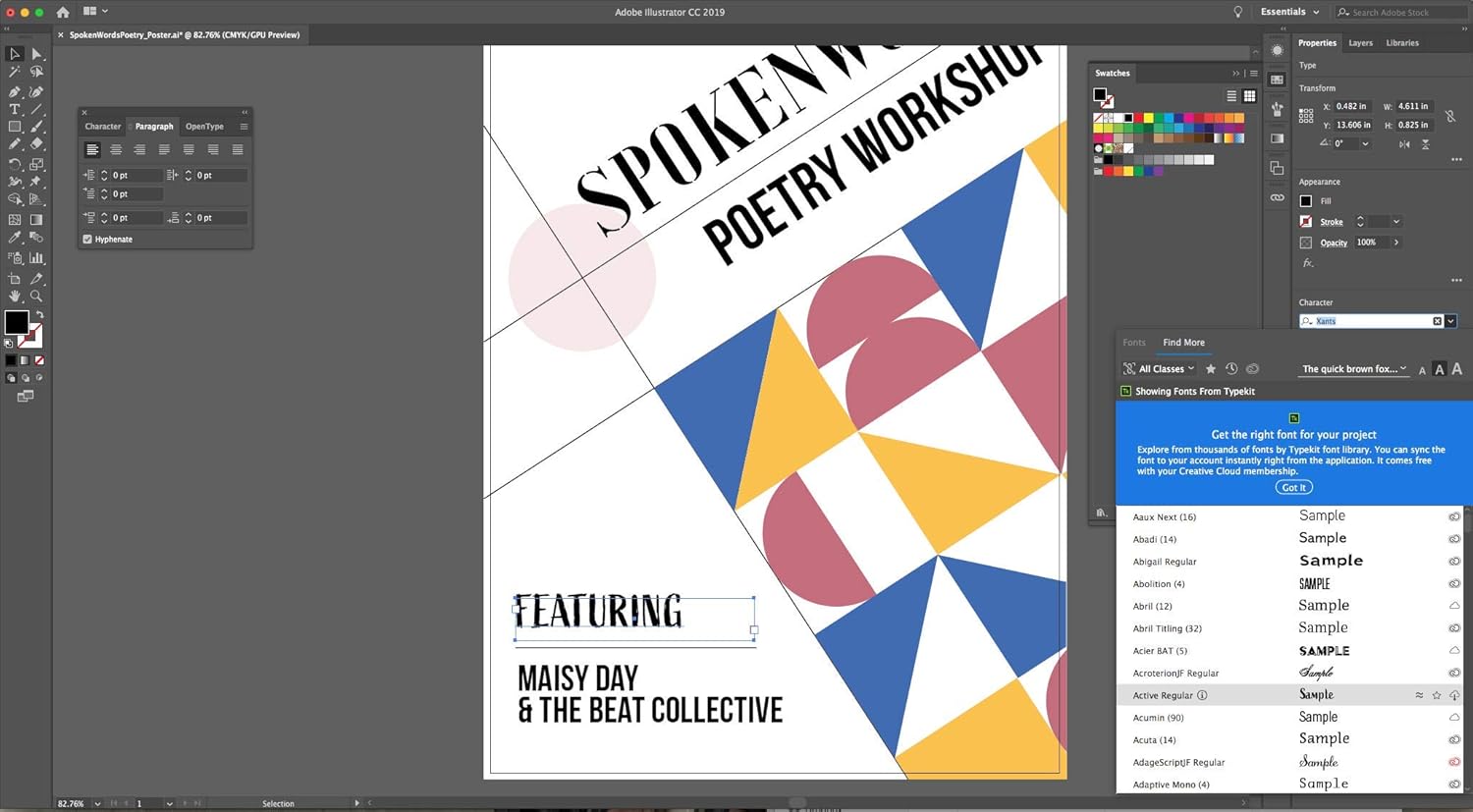Enable the favorites star filter in font finder
The height and width of the screenshot is (812, 1473).
[1210, 368]
